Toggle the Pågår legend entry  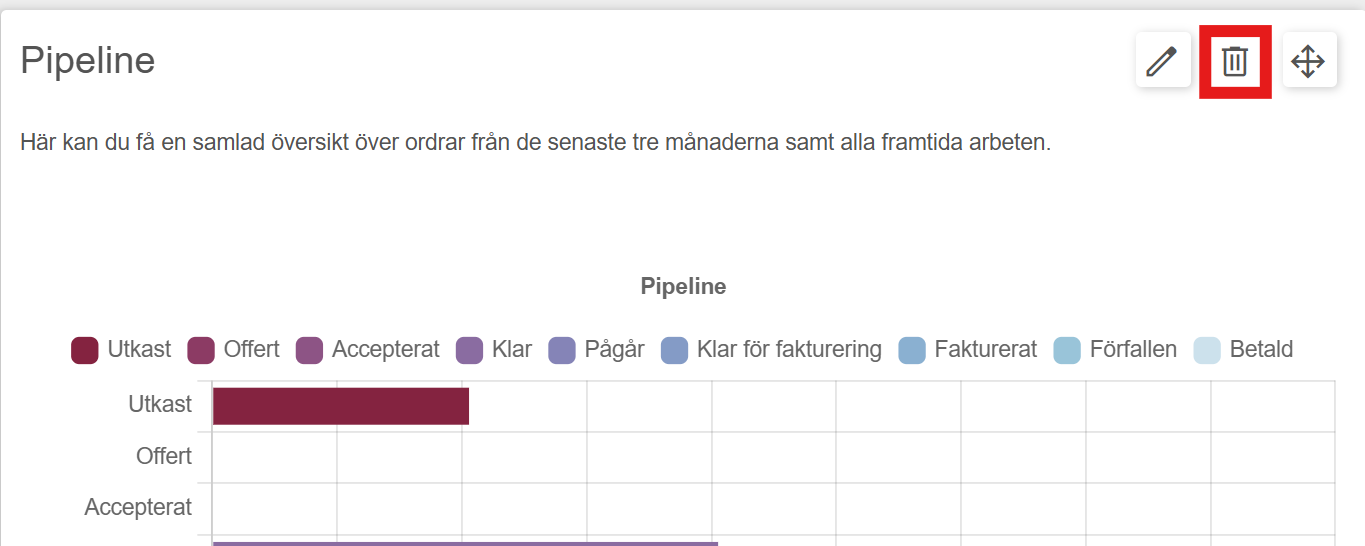(596, 350)
